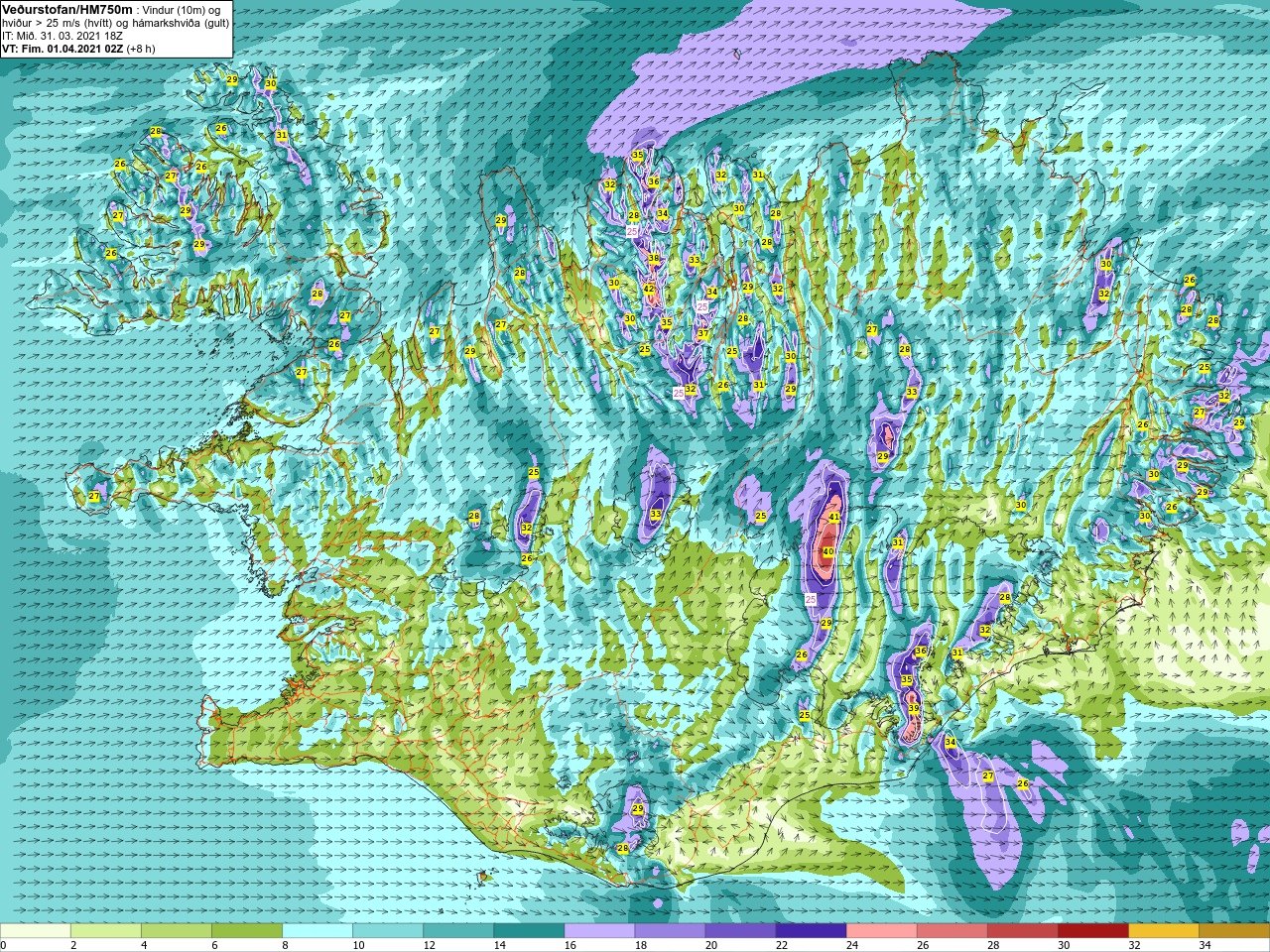Click the pale cyan 8–10 m/s legend swatch
Image resolution: width=1270 pixels, height=952 pixels.
[317, 931]
